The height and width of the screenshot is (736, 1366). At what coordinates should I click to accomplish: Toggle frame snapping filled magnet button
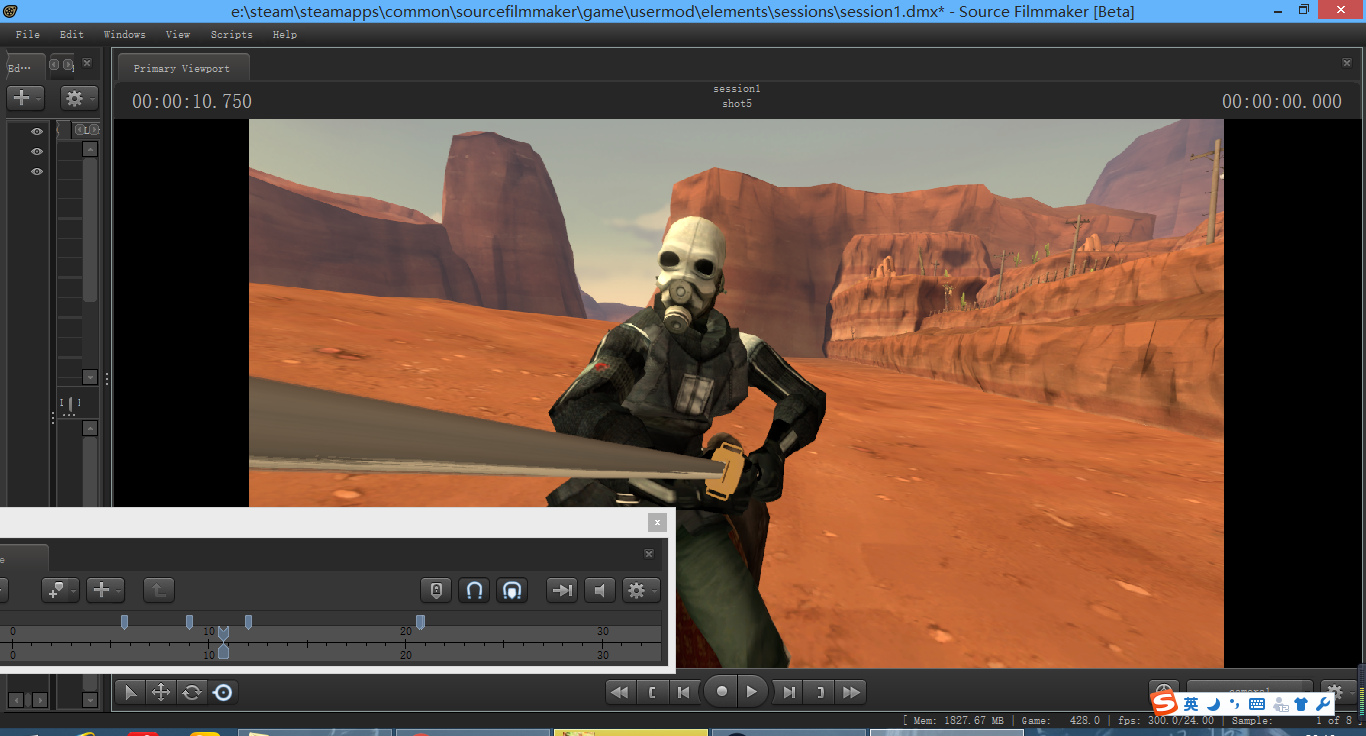coord(511,590)
